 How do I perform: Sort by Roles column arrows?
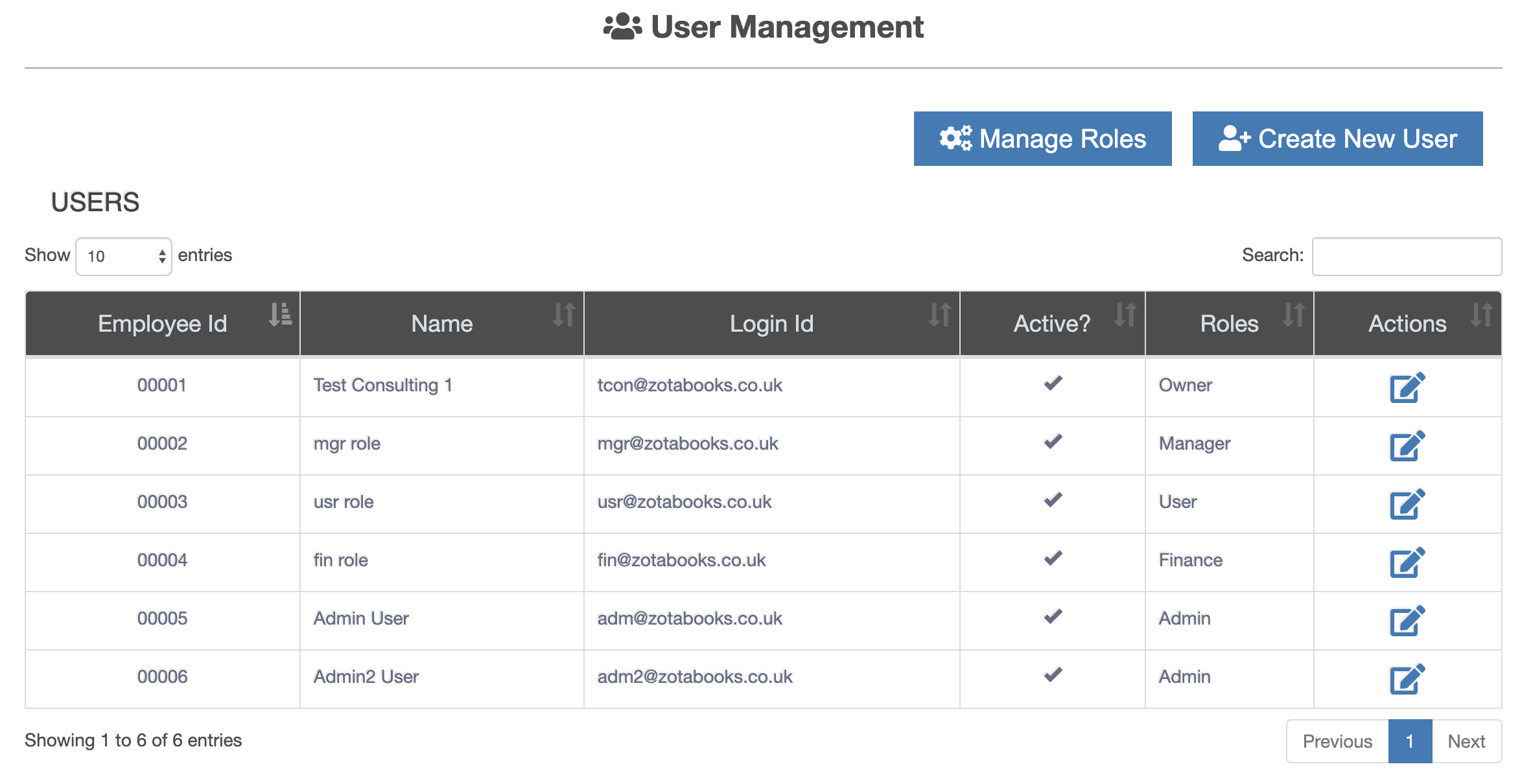[1294, 315]
